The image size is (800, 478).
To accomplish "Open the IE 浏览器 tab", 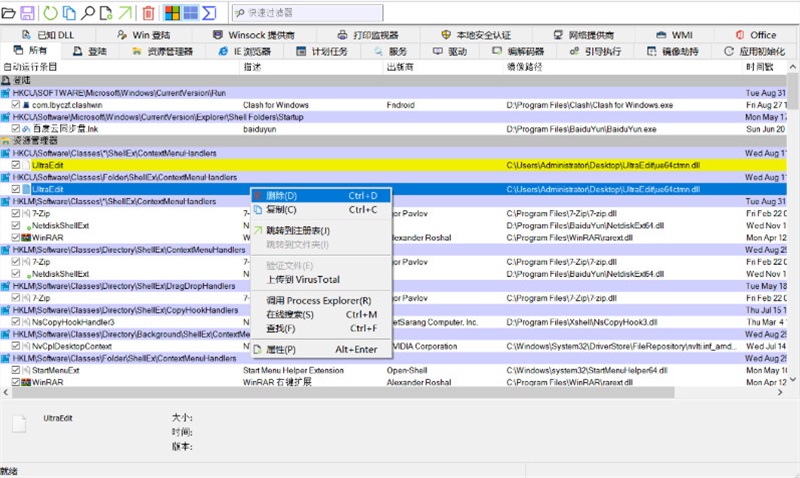I will click(x=244, y=51).
